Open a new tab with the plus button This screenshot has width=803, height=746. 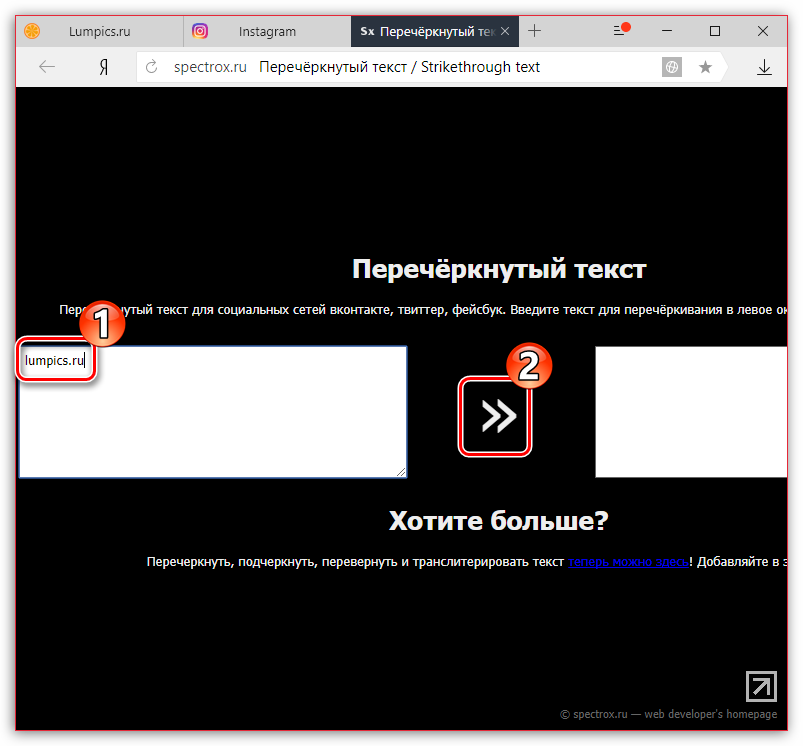pyautogui.click(x=534, y=31)
